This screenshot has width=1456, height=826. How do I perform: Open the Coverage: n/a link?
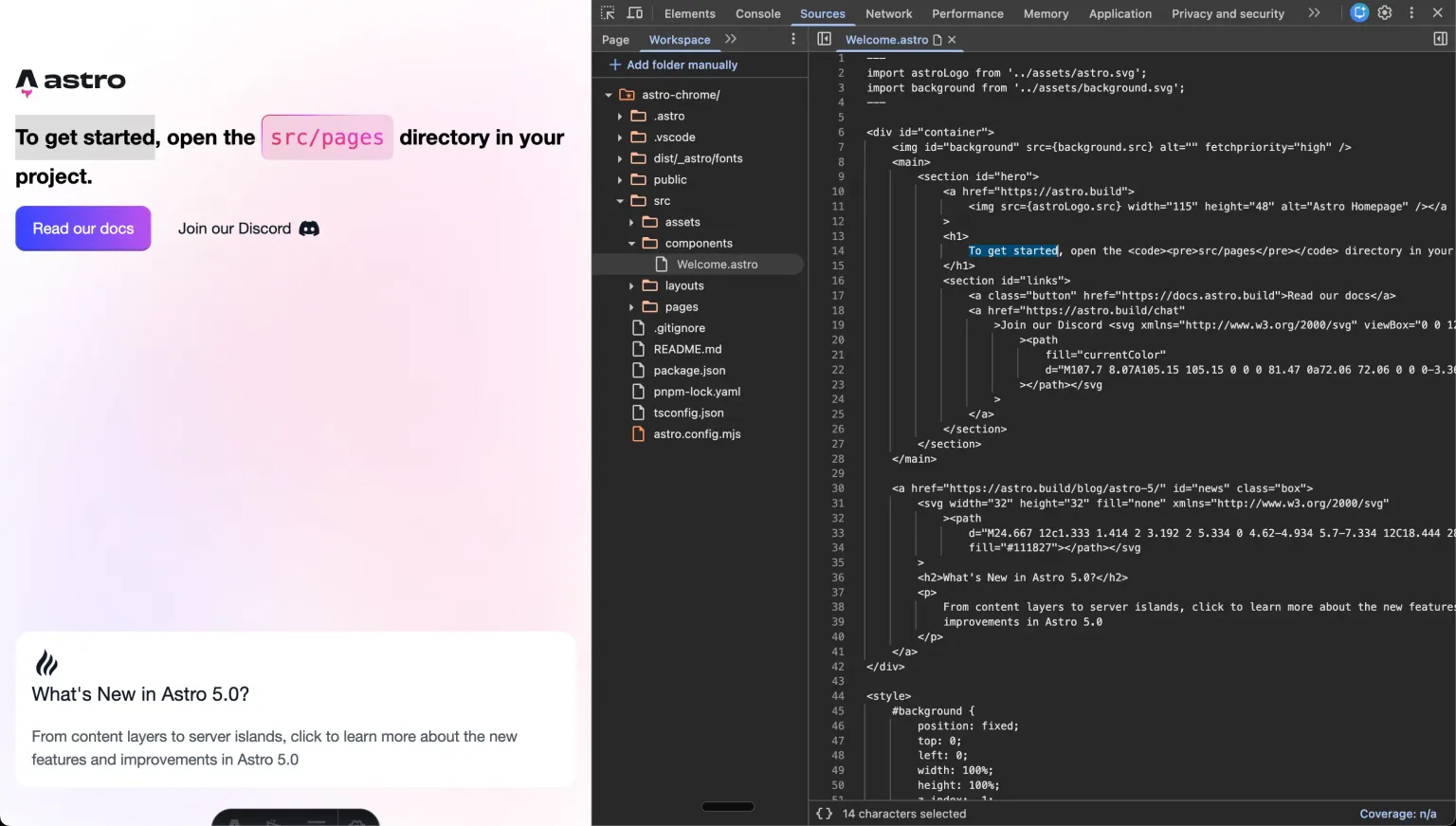pyautogui.click(x=1398, y=813)
